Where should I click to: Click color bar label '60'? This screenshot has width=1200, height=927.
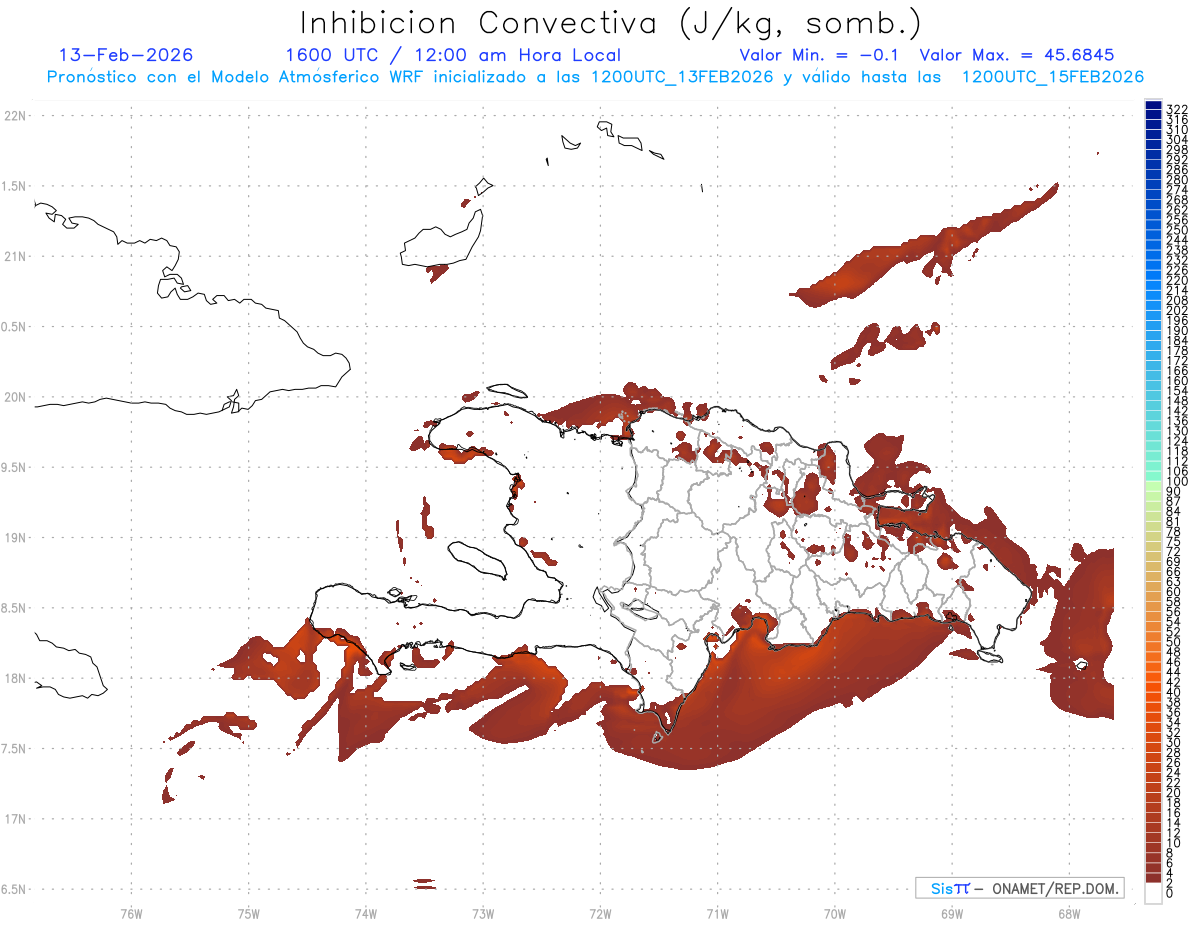click(x=1174, y=592)
